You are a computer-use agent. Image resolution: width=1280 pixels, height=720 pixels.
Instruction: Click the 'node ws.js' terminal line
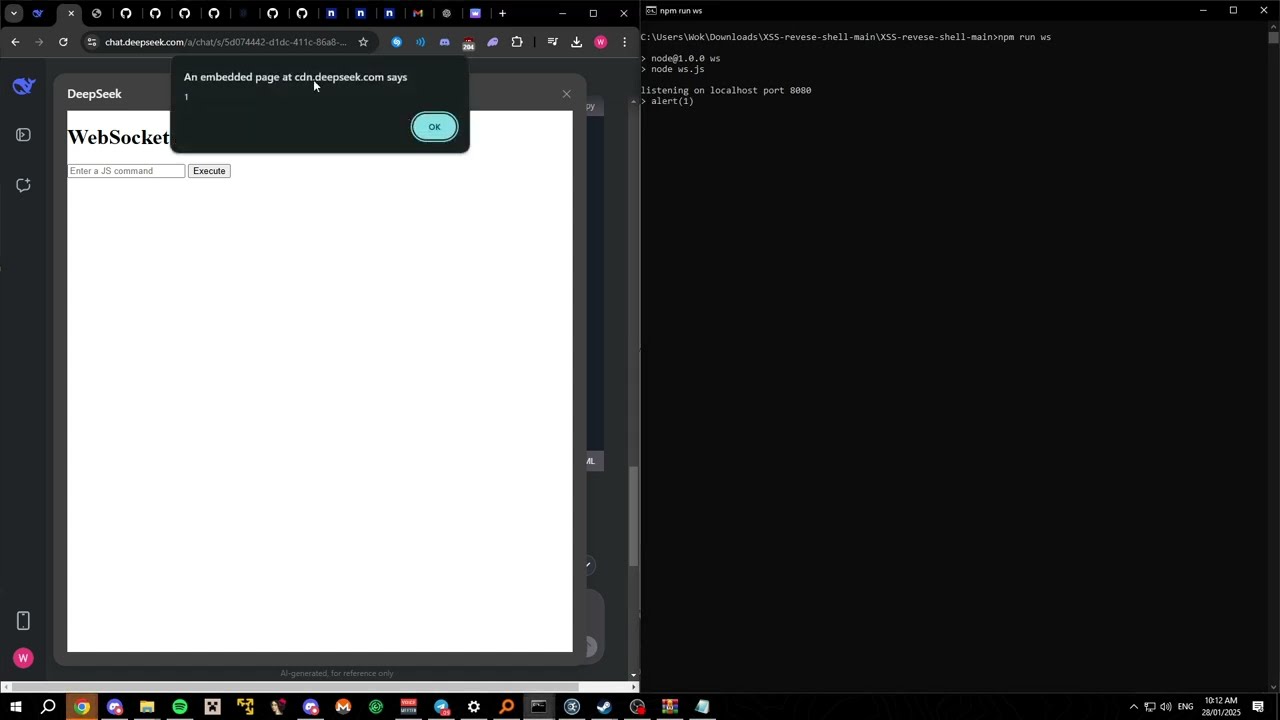coord(678,69)
